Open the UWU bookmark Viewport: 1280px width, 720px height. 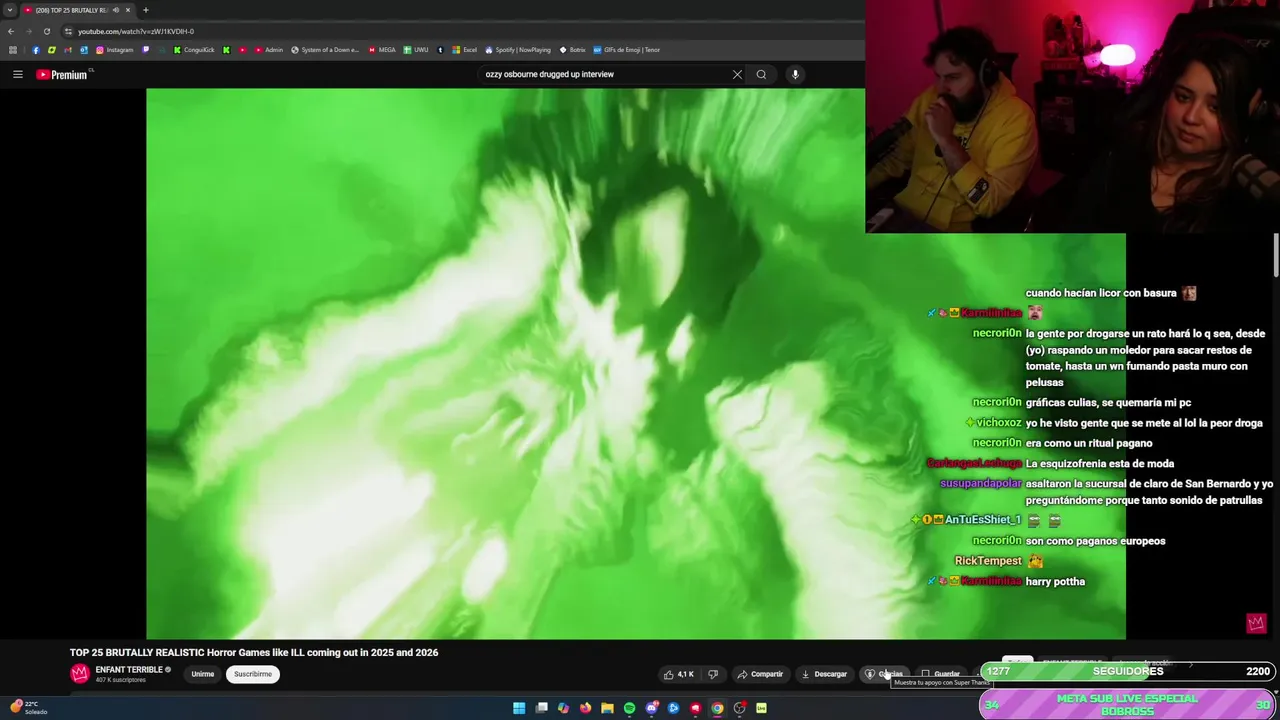pos(416,49)
